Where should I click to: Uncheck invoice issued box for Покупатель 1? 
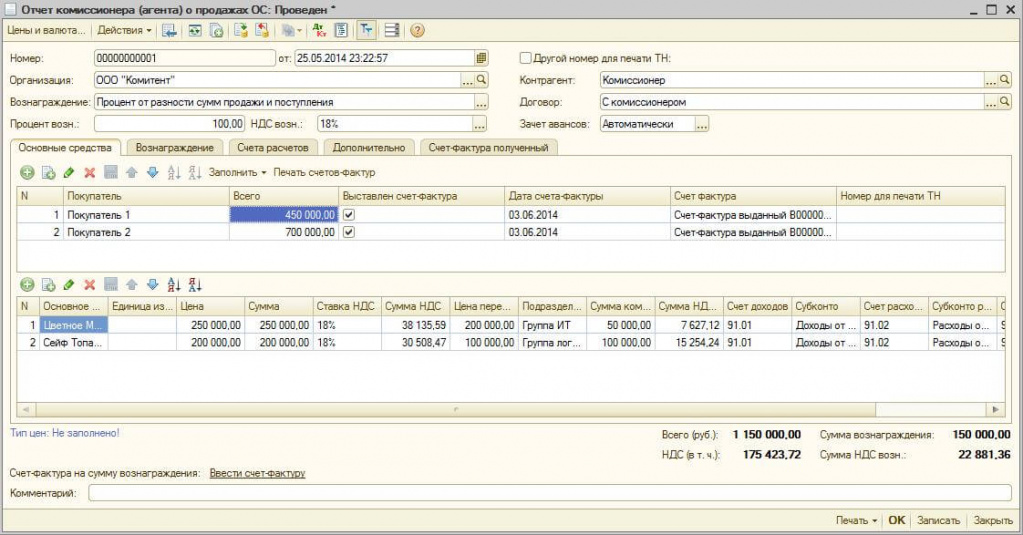pos(349,215)
